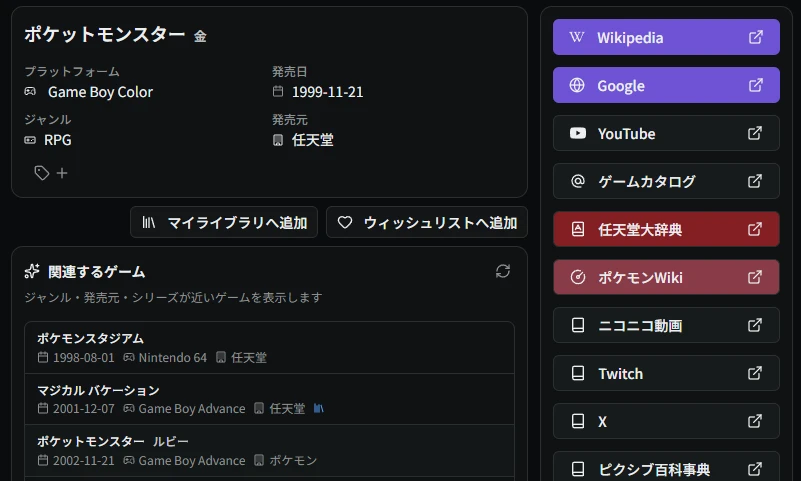Click the heart icon in wishlist button
Image resolution: width=801 pixels, height=481 pixels.
(x=345, y=222)
